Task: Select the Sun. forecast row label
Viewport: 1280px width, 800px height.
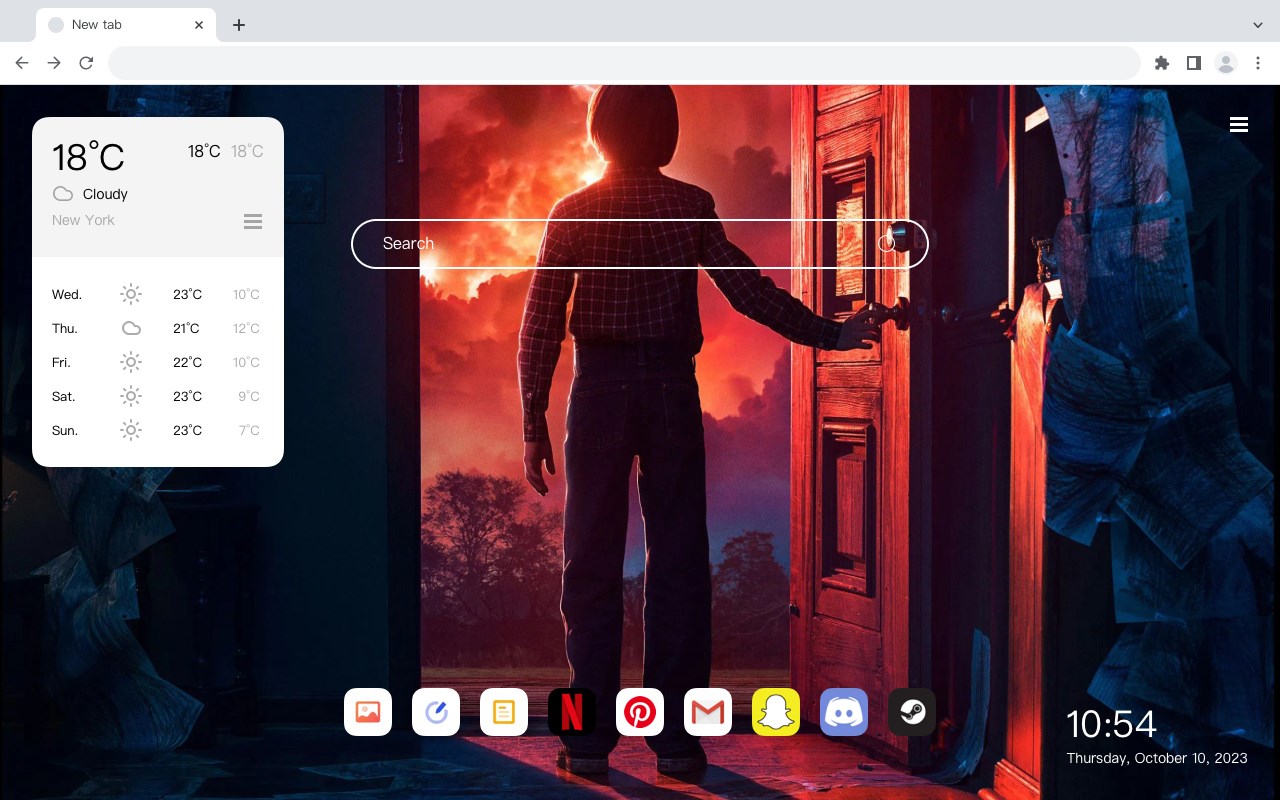Action: pos(65,430)
